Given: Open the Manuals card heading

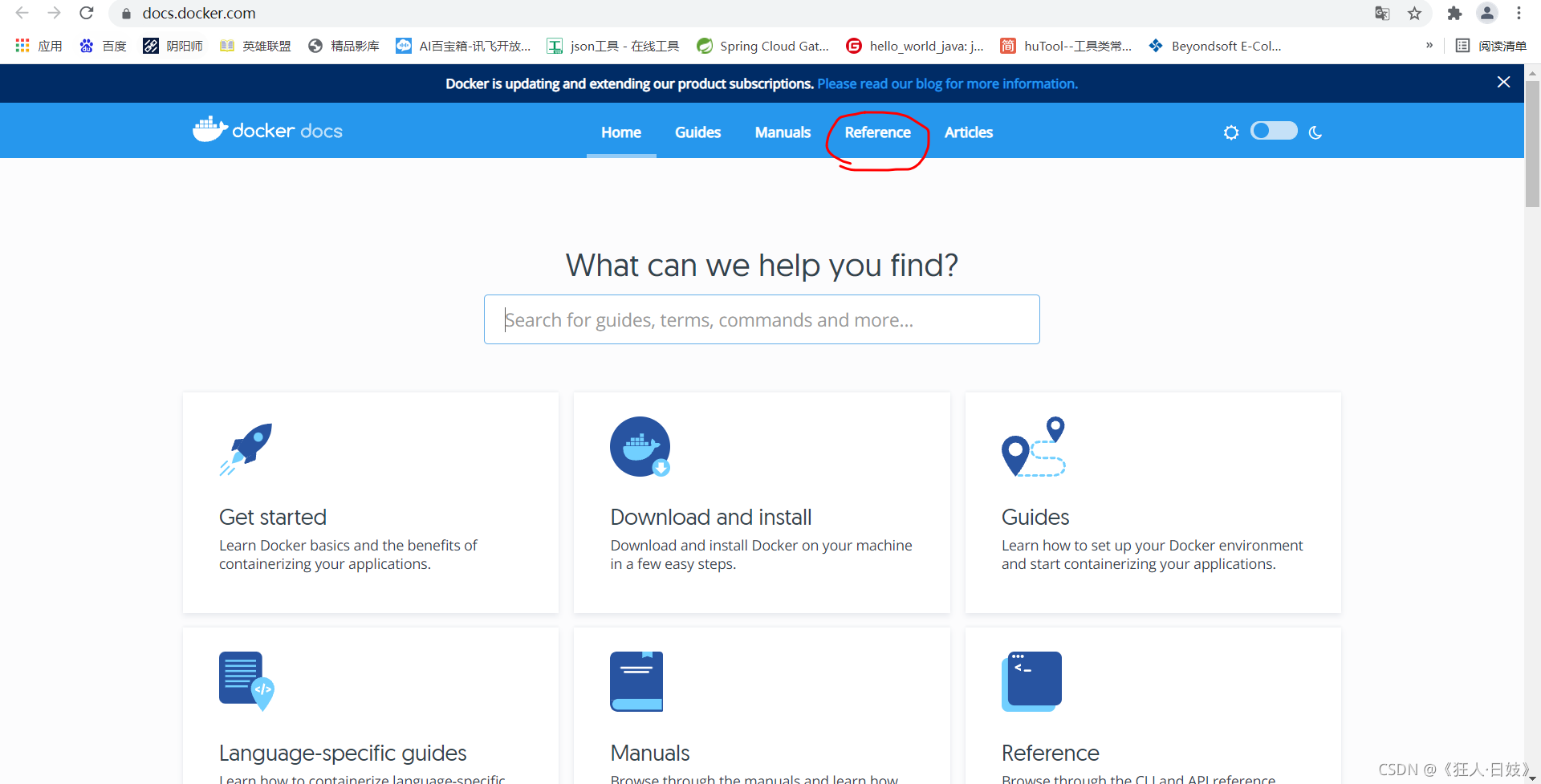Looking at the screenshot, I should 650,753.
